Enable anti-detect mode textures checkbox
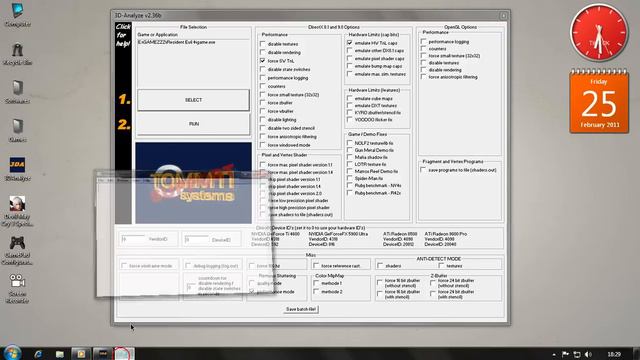Image resolution: width=640 pixels, height=360 pixels. coord(441,265)
